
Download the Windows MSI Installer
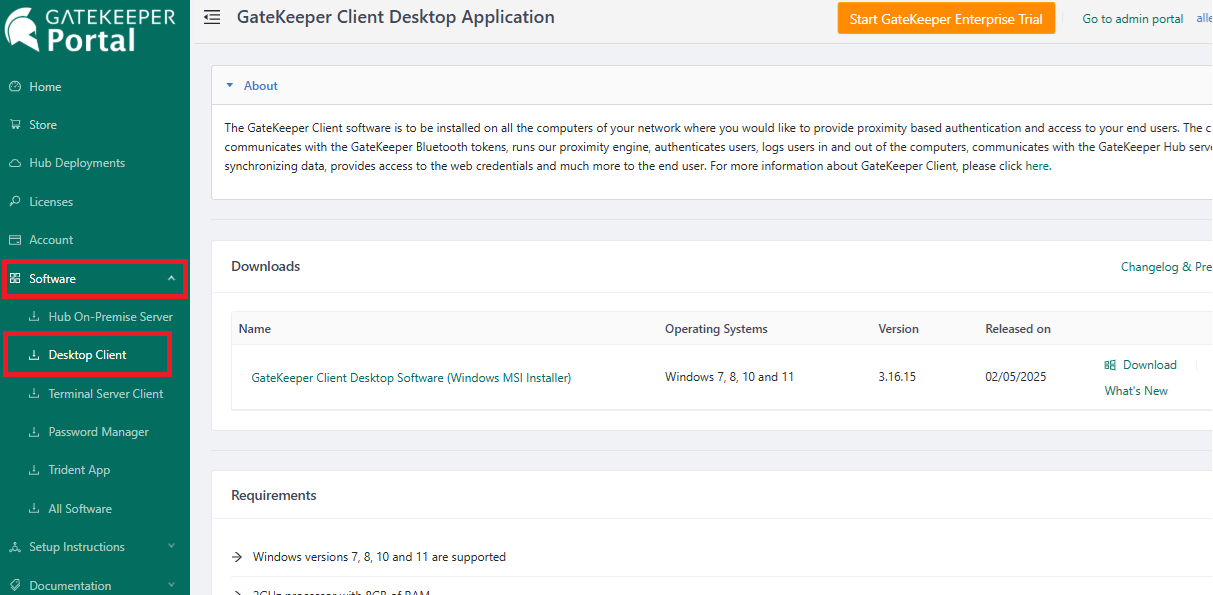tap(1150, 365)
